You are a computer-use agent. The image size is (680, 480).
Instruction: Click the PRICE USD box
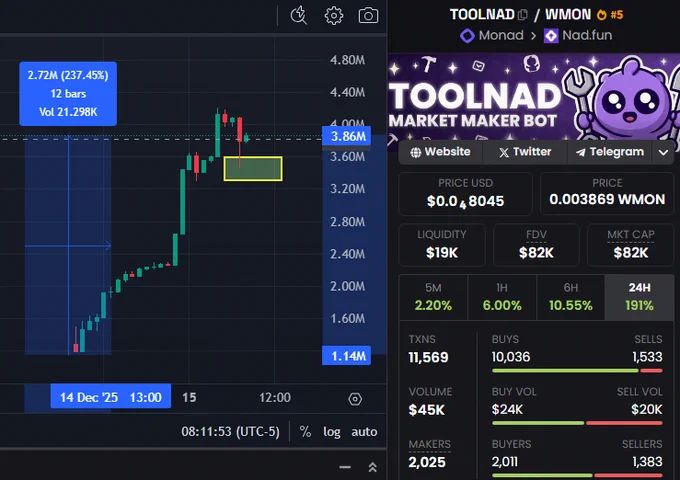(x=465, y=194)
